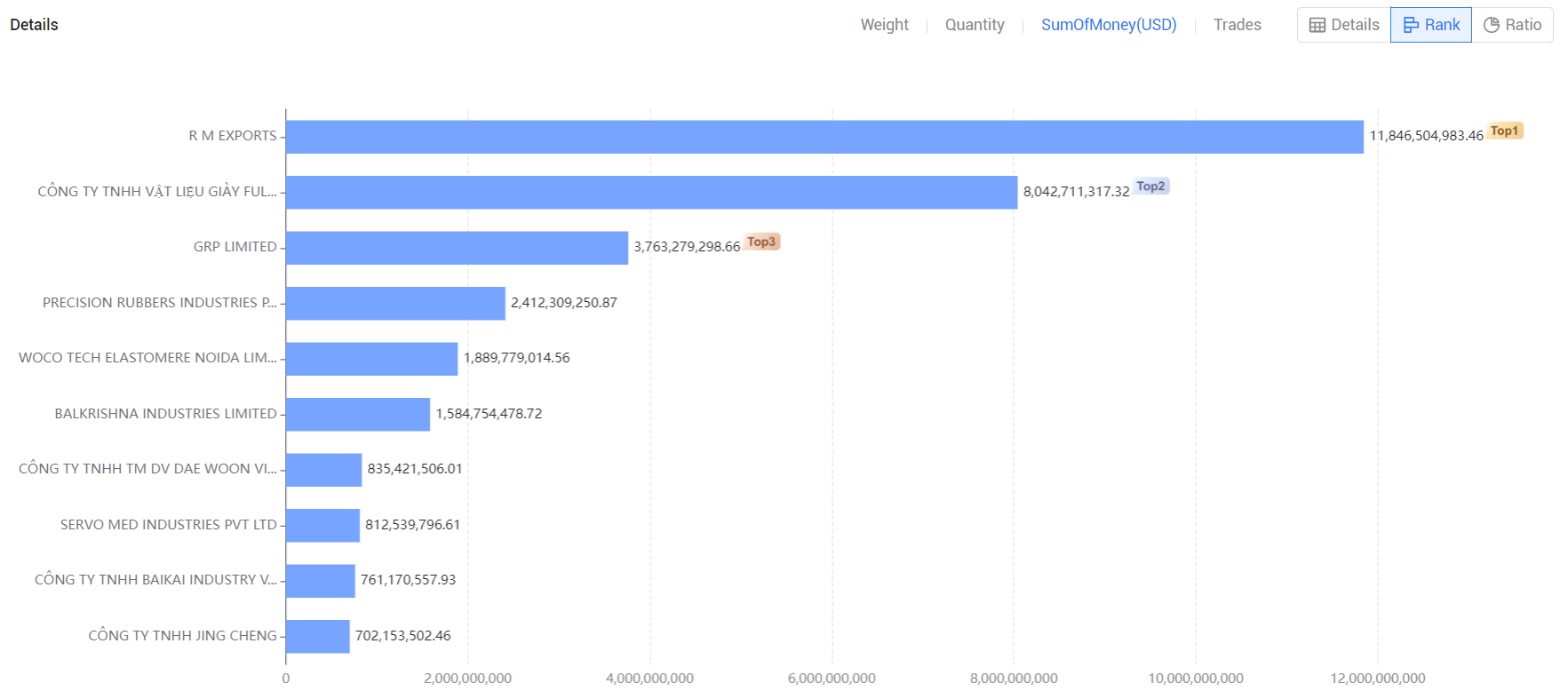Switch to the Quantity metric tab

(x=975, y=25)
